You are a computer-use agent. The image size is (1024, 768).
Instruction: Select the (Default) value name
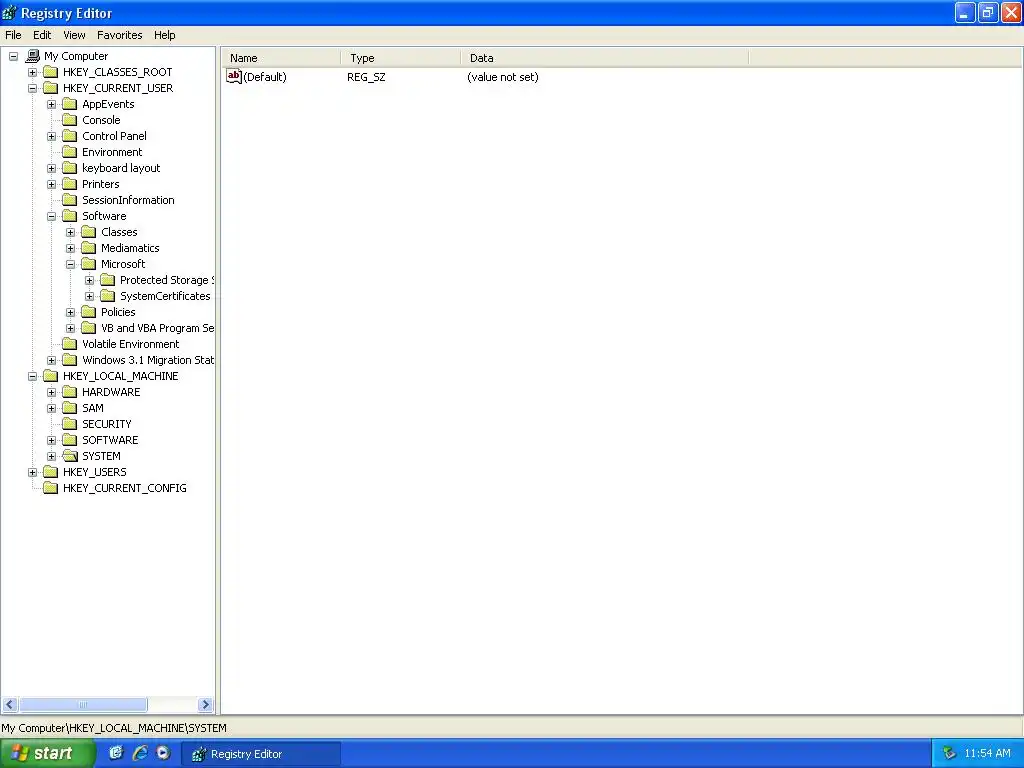(264, 77)
